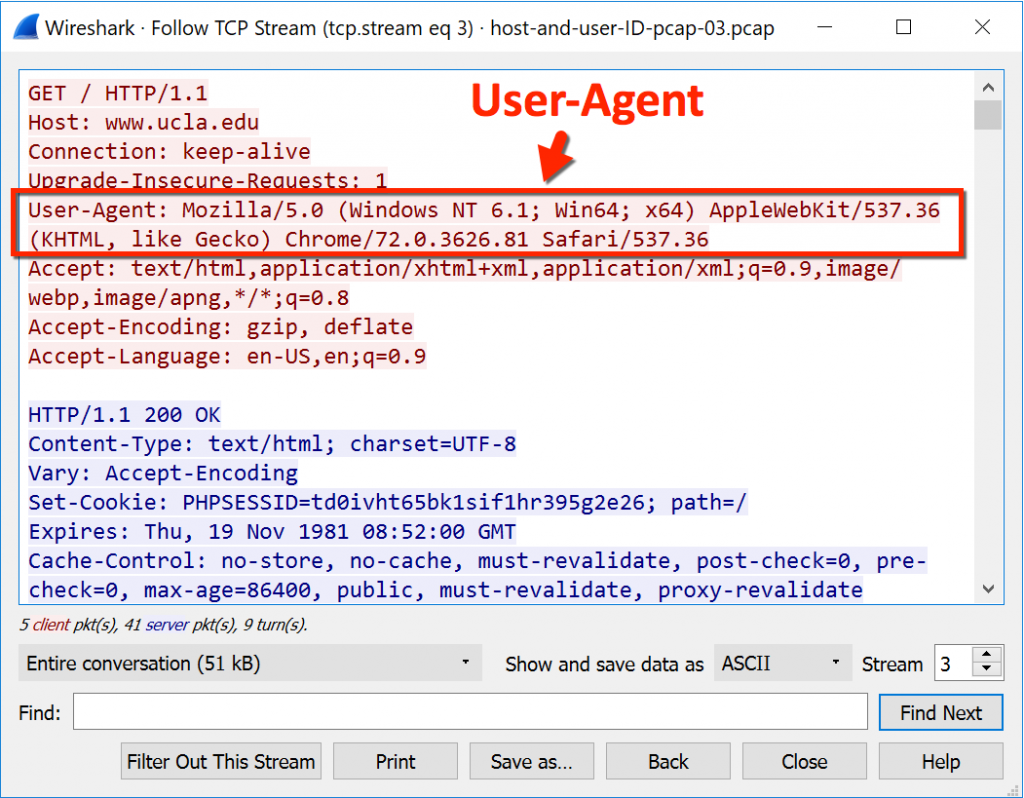The height and width of the screenshot is (798, 1024).
Task: Click inside the Stream number field
Action: tap(952, 663)
